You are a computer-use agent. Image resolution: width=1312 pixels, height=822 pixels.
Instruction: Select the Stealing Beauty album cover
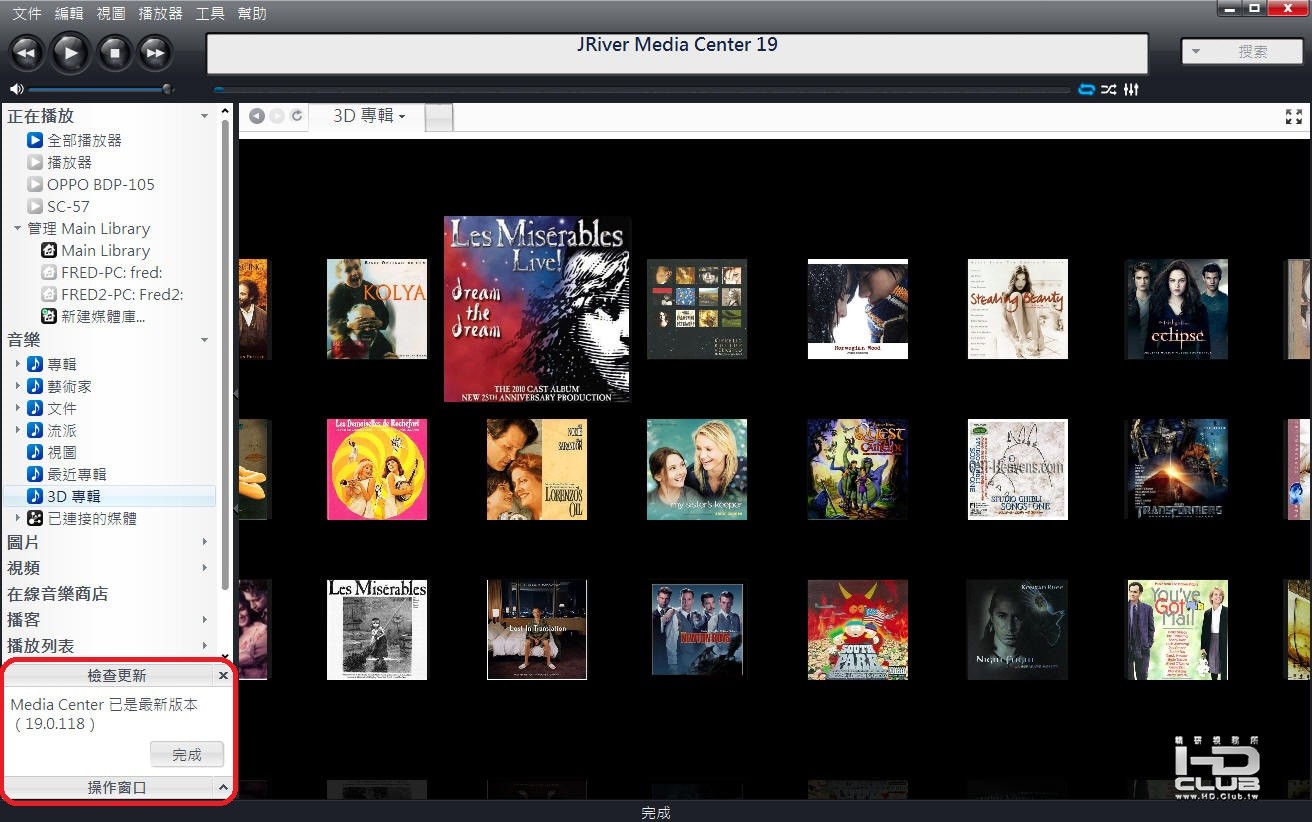coord(1018,309)
